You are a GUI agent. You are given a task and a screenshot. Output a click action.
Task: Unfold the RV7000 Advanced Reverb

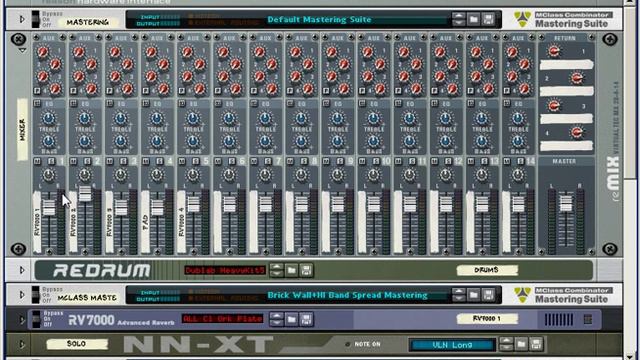pyautogui.click(x=22, y=319)
